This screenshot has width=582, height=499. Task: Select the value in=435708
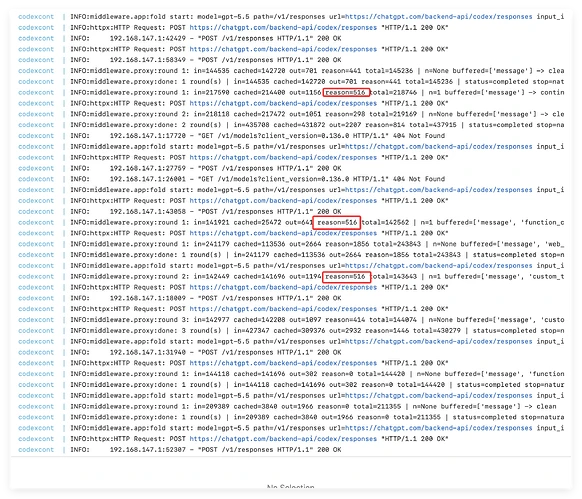251,125
